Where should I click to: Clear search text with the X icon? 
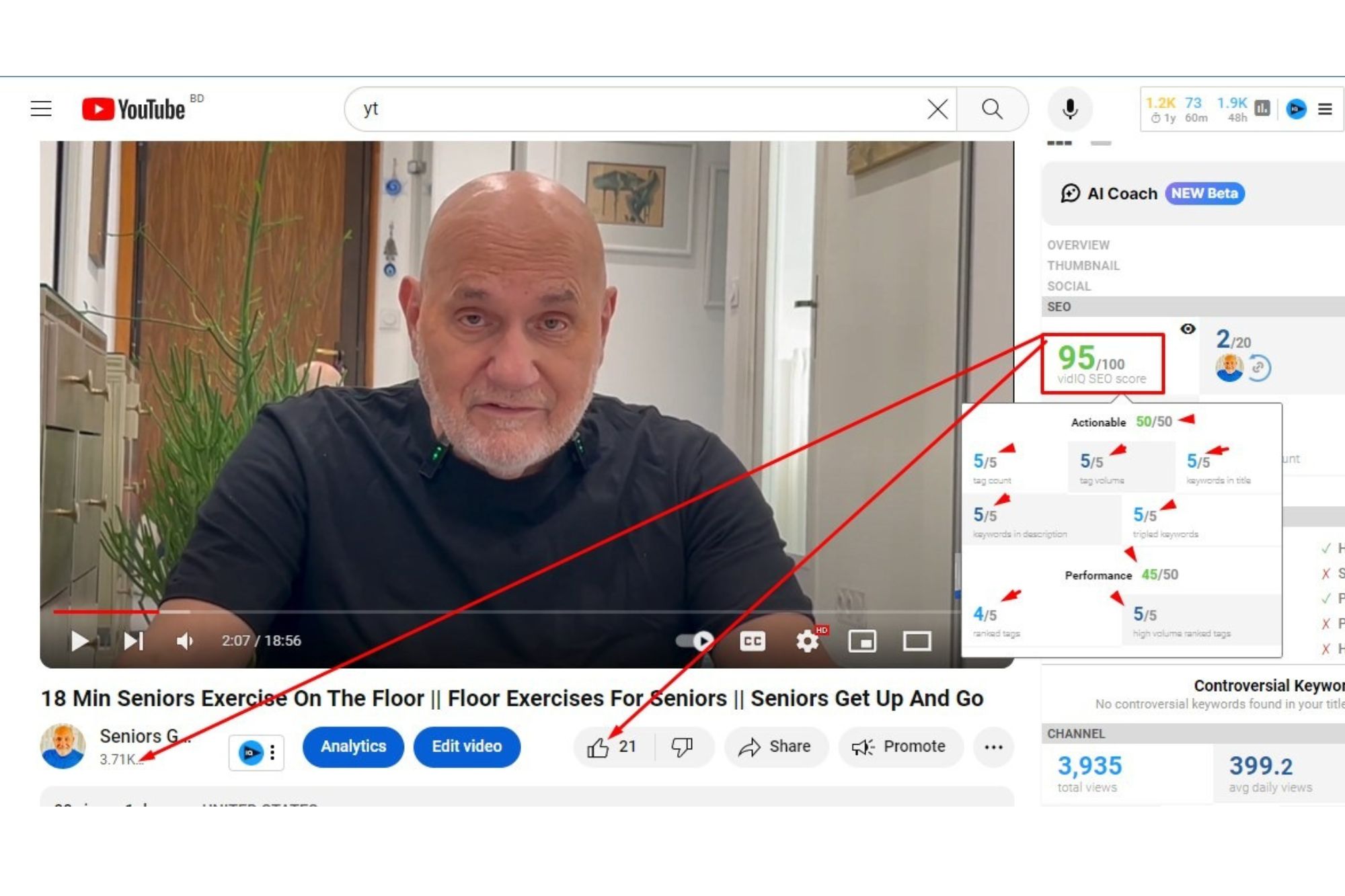pyautogui.click(x=937, y=109)
